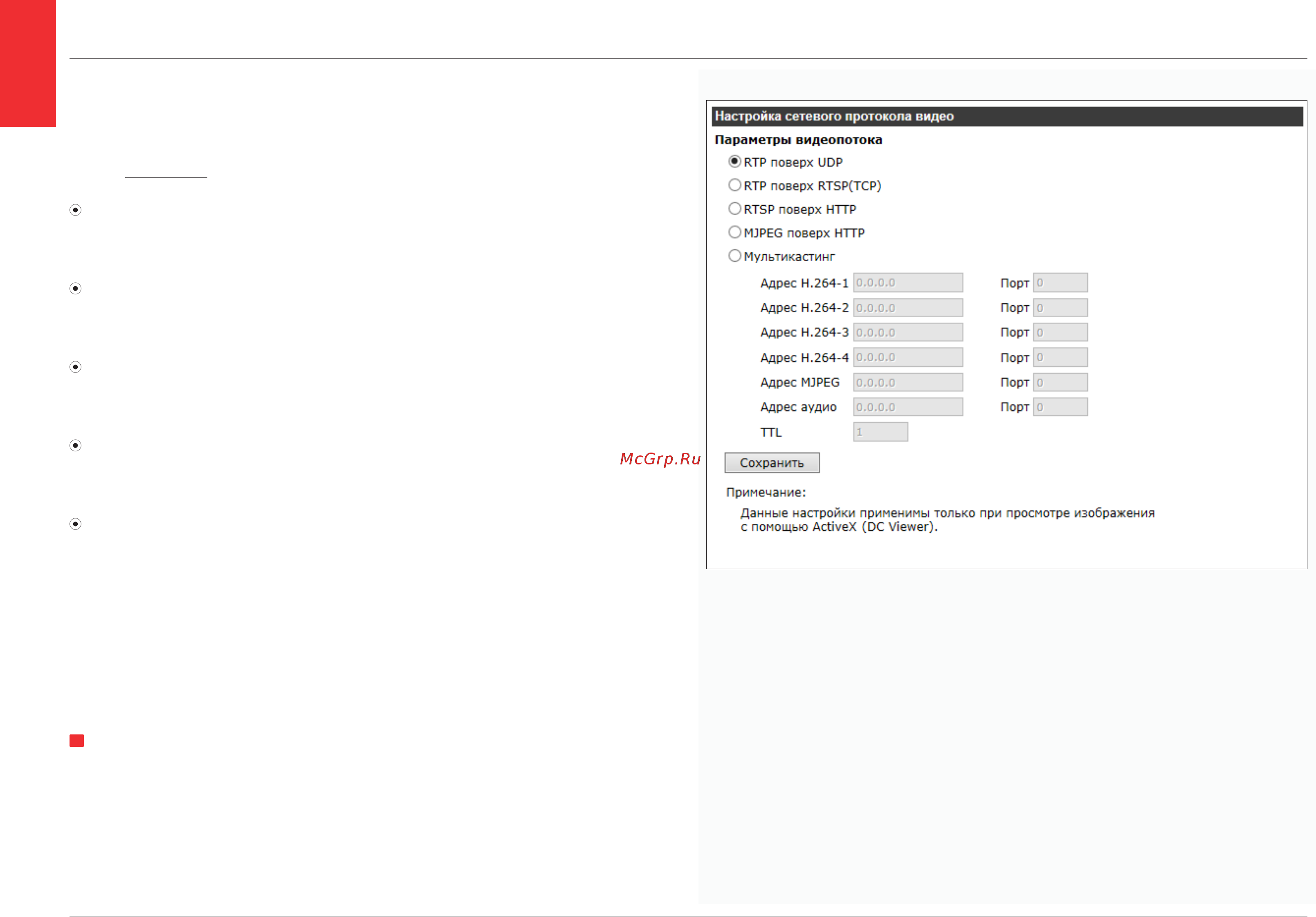Click the McGrp.Ru watermark link
The image size is (1316, 917).
point(660,459)
